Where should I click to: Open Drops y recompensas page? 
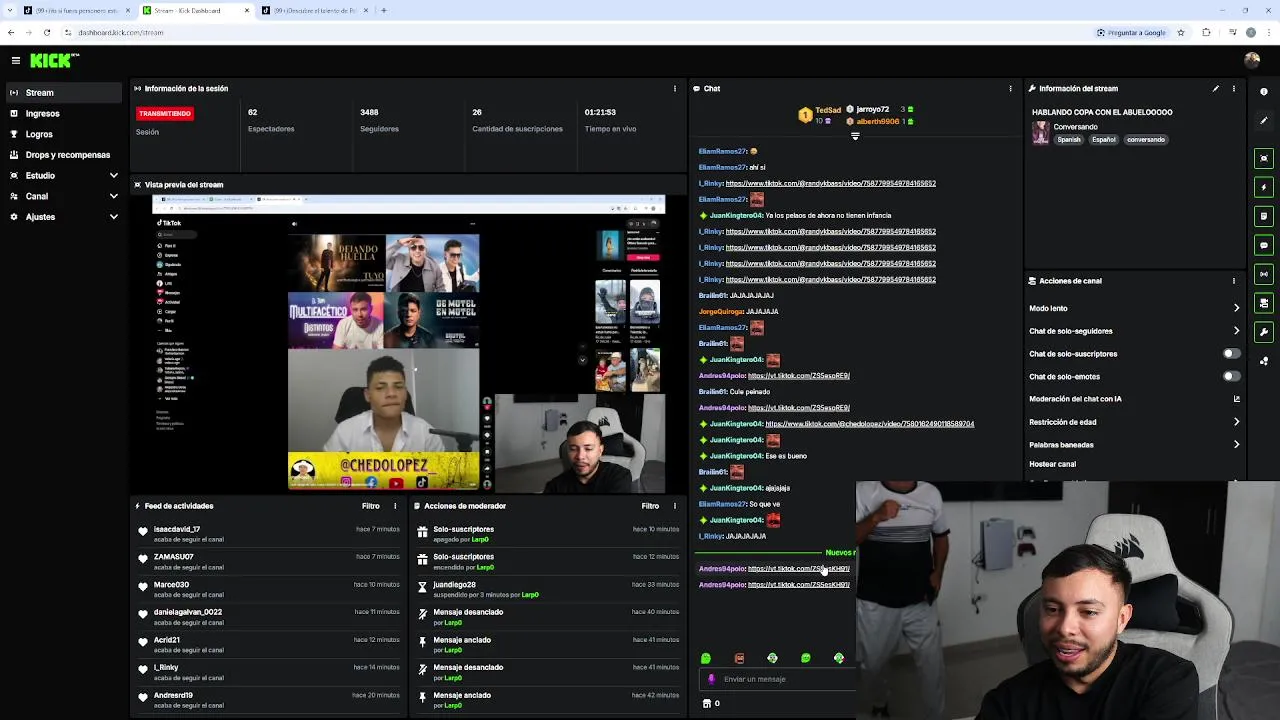62,155
